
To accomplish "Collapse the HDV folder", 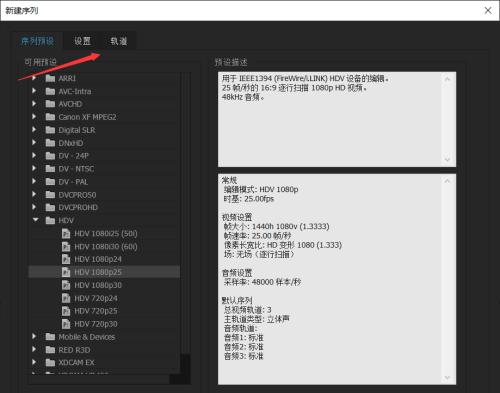I will pos(35,220).
